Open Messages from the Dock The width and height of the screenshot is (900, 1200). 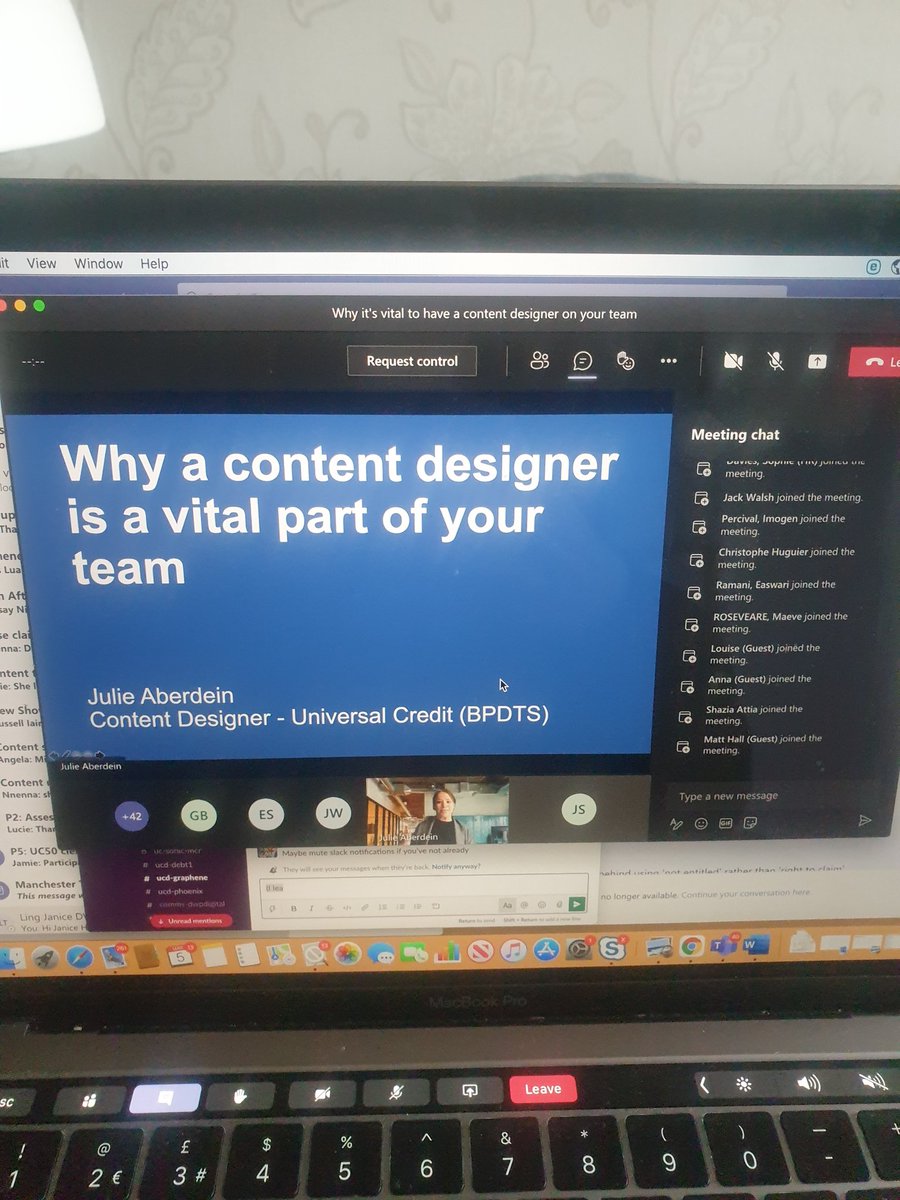[x=380, y=954]
